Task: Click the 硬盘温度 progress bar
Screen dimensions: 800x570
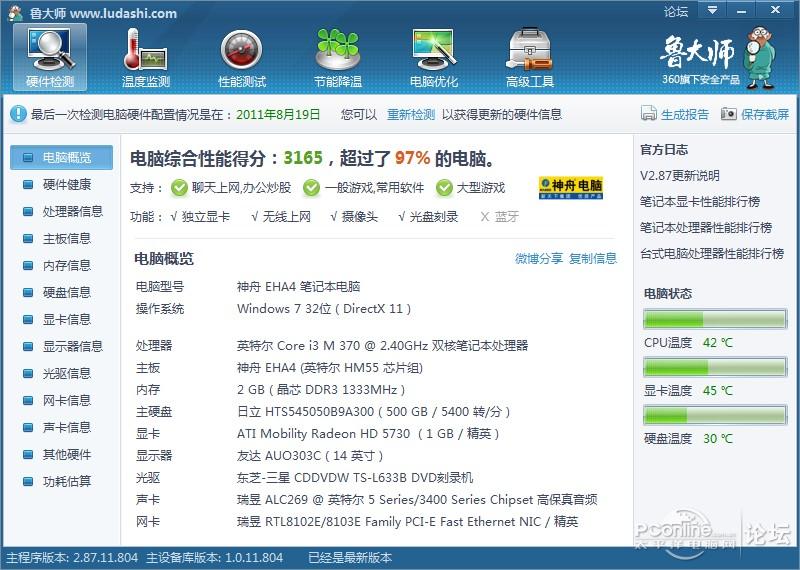Action: point(715,415)
